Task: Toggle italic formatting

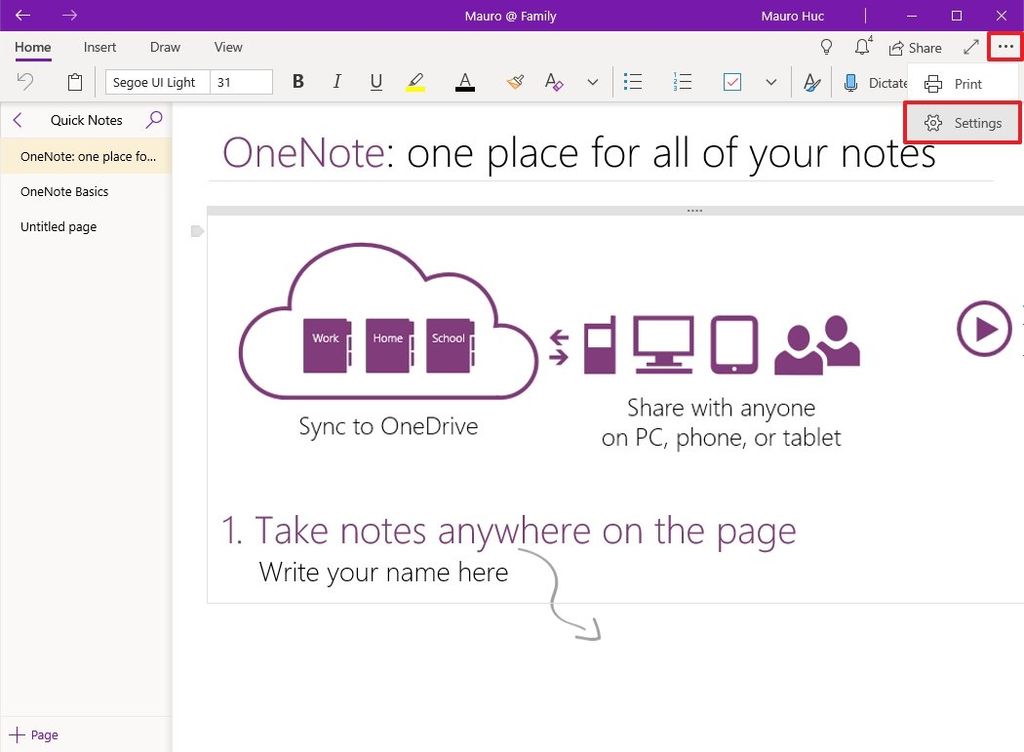Action: pyautogui.click(x=337, y=82)
